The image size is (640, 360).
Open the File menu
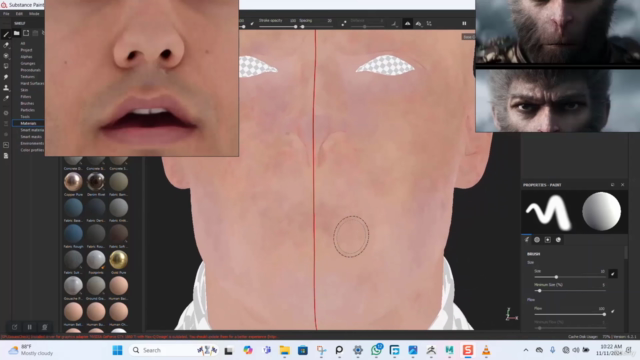tap(6, 14)
